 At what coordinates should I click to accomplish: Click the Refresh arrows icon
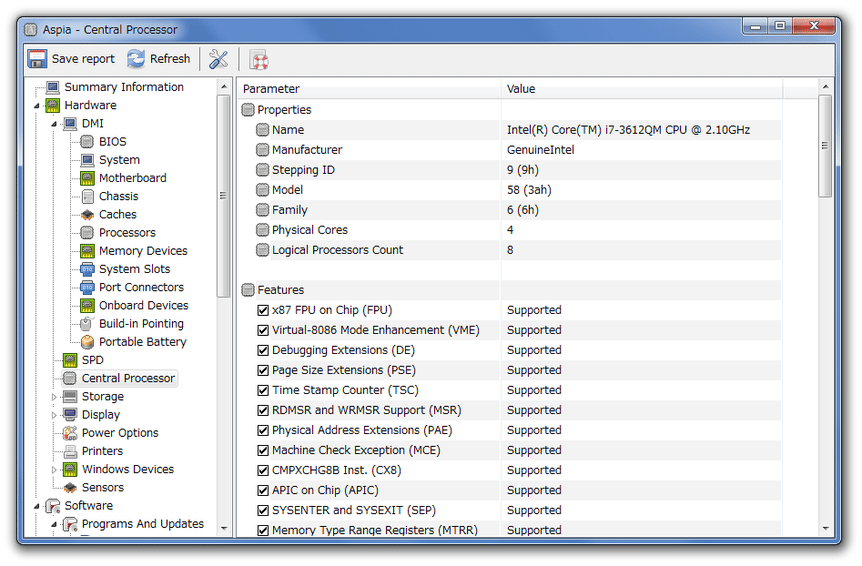coord(136,59)
